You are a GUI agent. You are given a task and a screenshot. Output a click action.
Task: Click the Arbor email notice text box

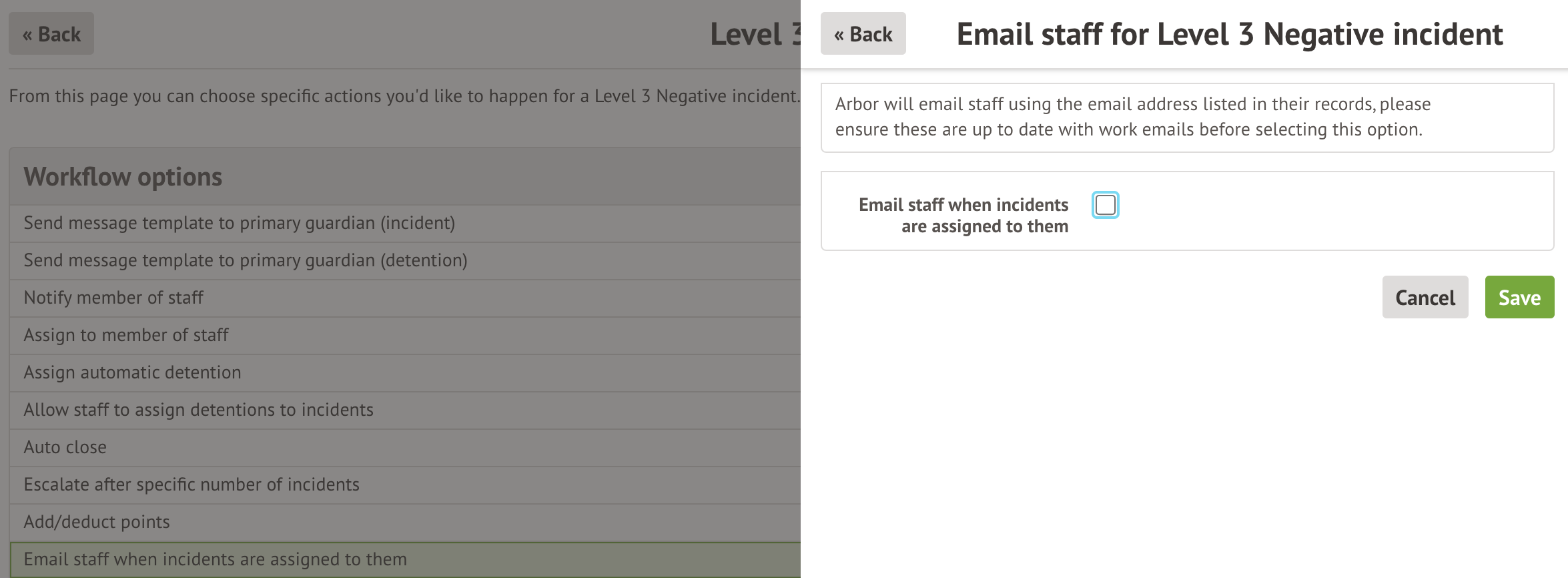(x=1186, y=117)
